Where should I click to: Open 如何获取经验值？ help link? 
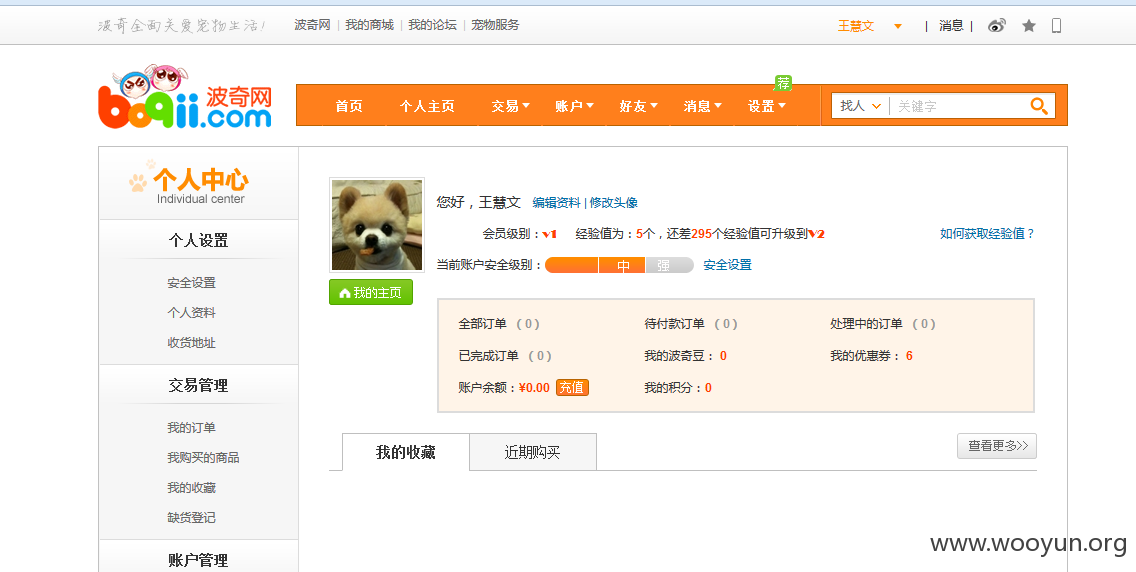(987, 234)
